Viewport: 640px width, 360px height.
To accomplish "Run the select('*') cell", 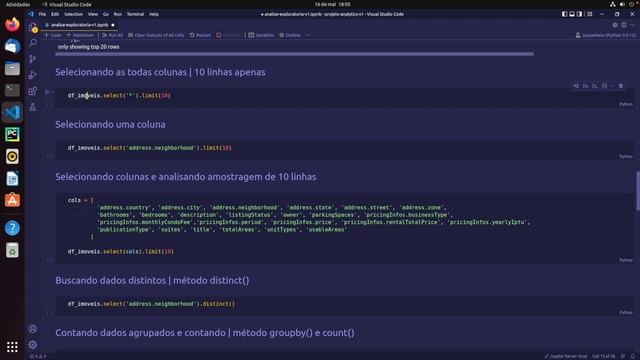I will click(47, 92).
